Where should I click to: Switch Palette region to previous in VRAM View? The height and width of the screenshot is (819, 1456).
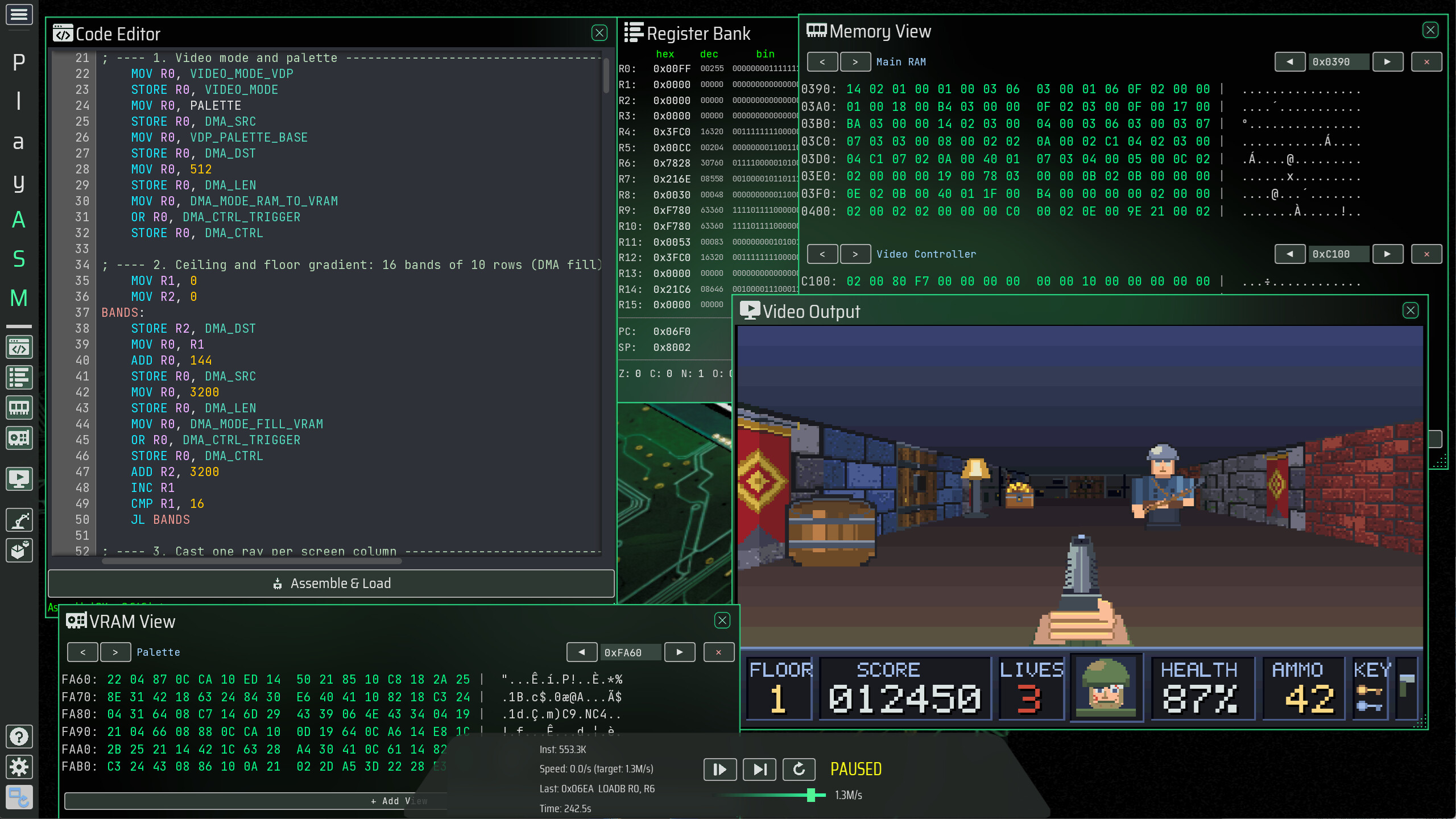click(82, 652)
